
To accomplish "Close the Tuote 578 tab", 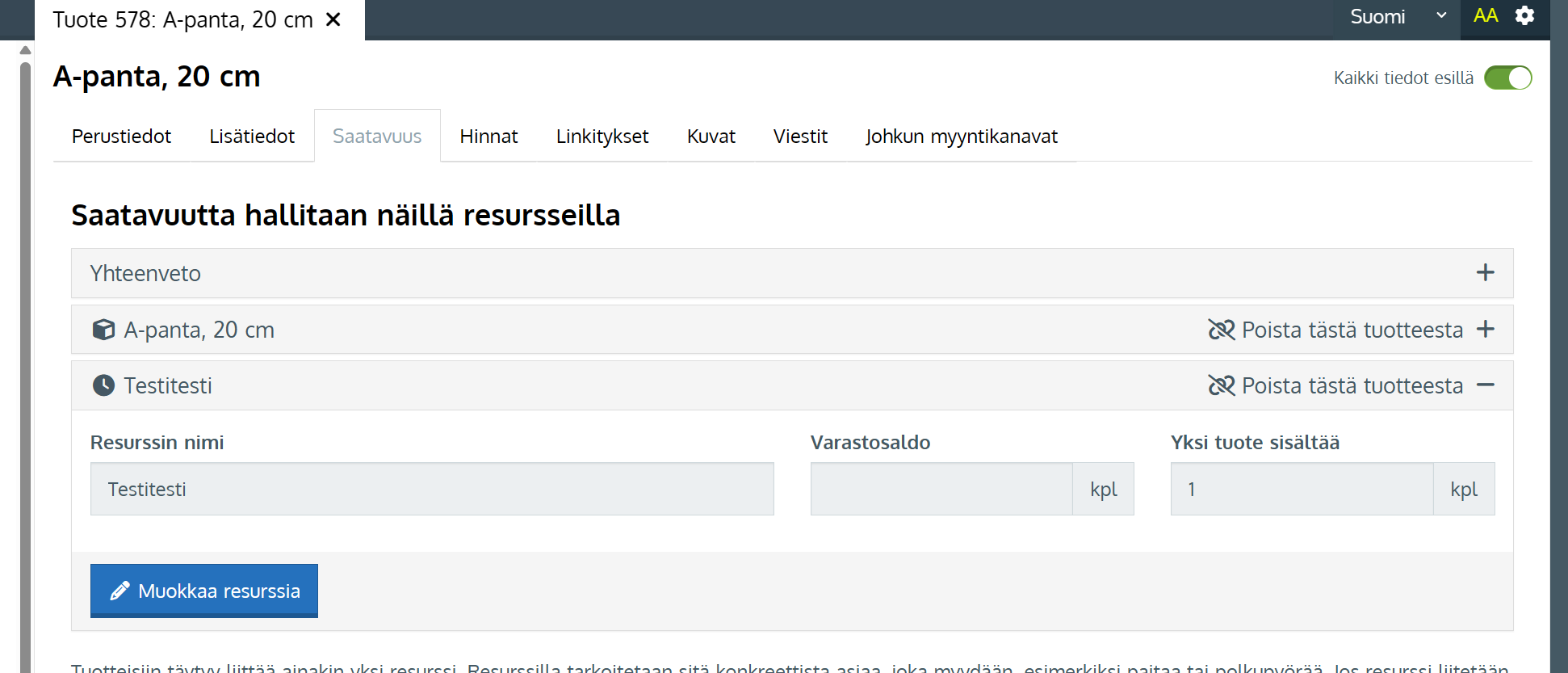I will click(x=333, y=19).
